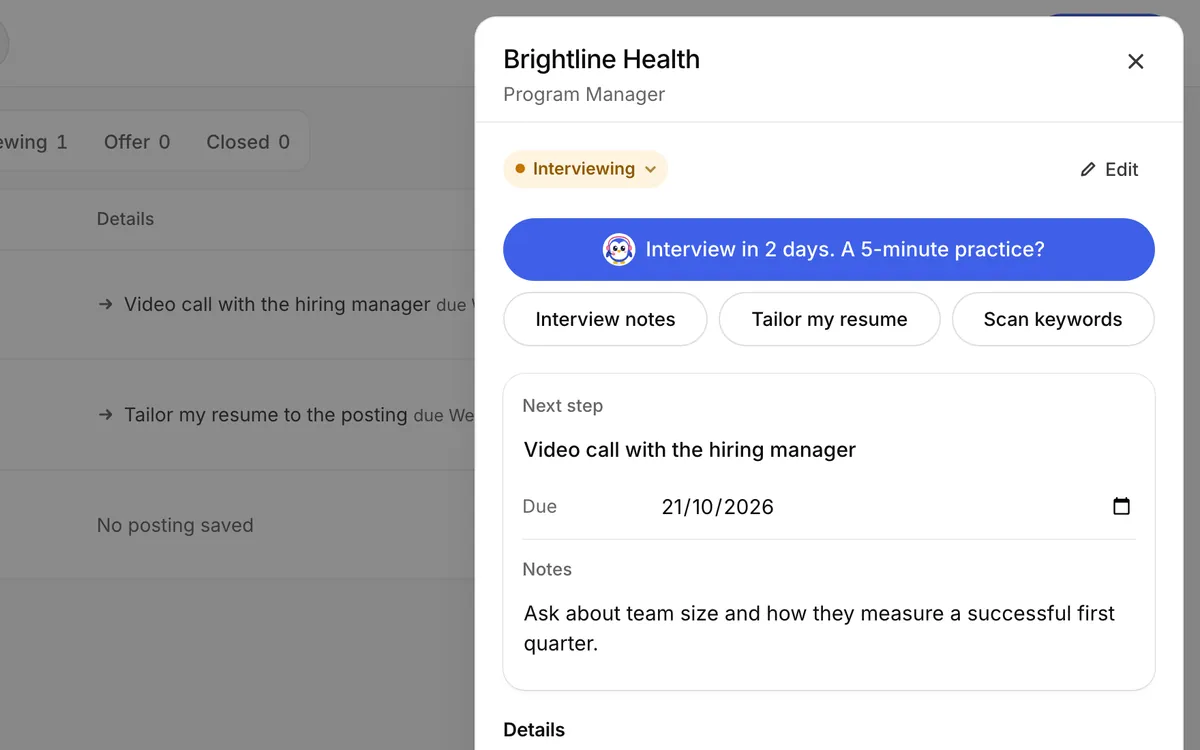Start the 5-minute interview practice
Viewport: 1200px width, 750px height.
(x=828, y=249)
